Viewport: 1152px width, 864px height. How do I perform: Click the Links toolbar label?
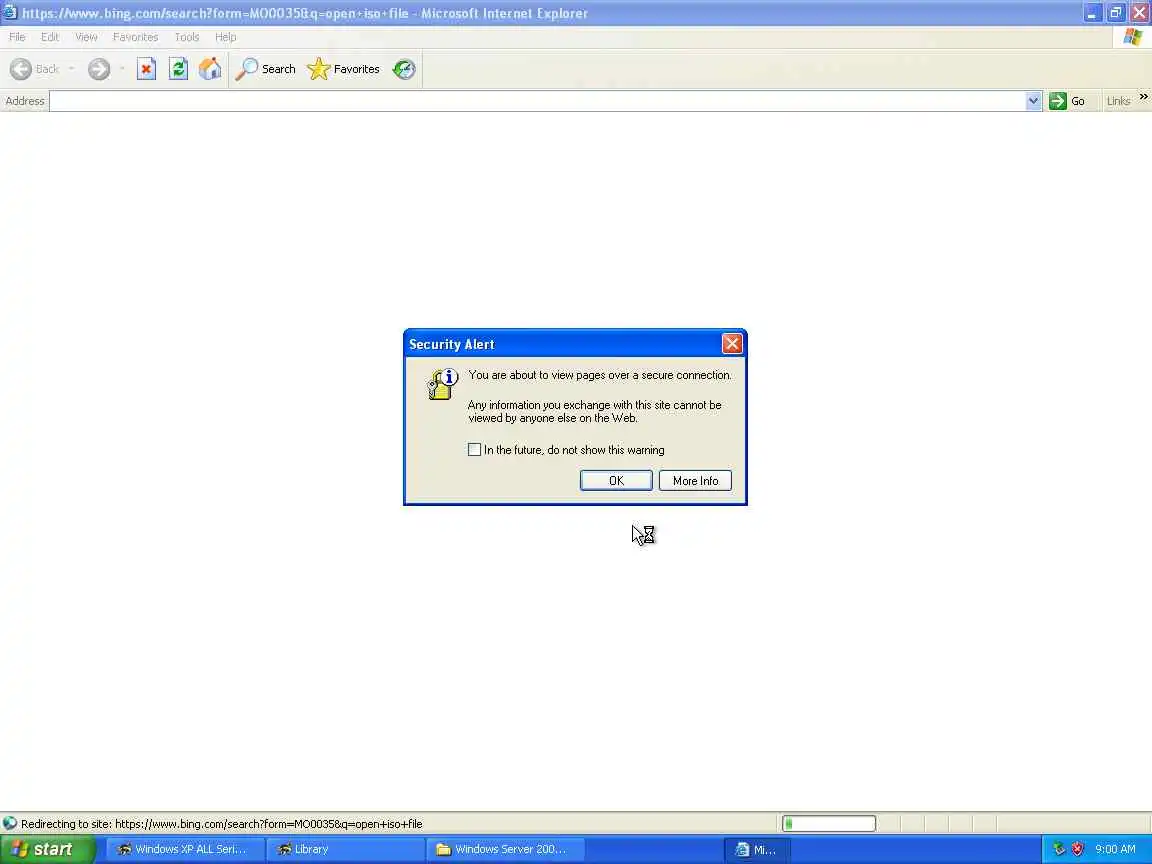[x=1118, y=101]
